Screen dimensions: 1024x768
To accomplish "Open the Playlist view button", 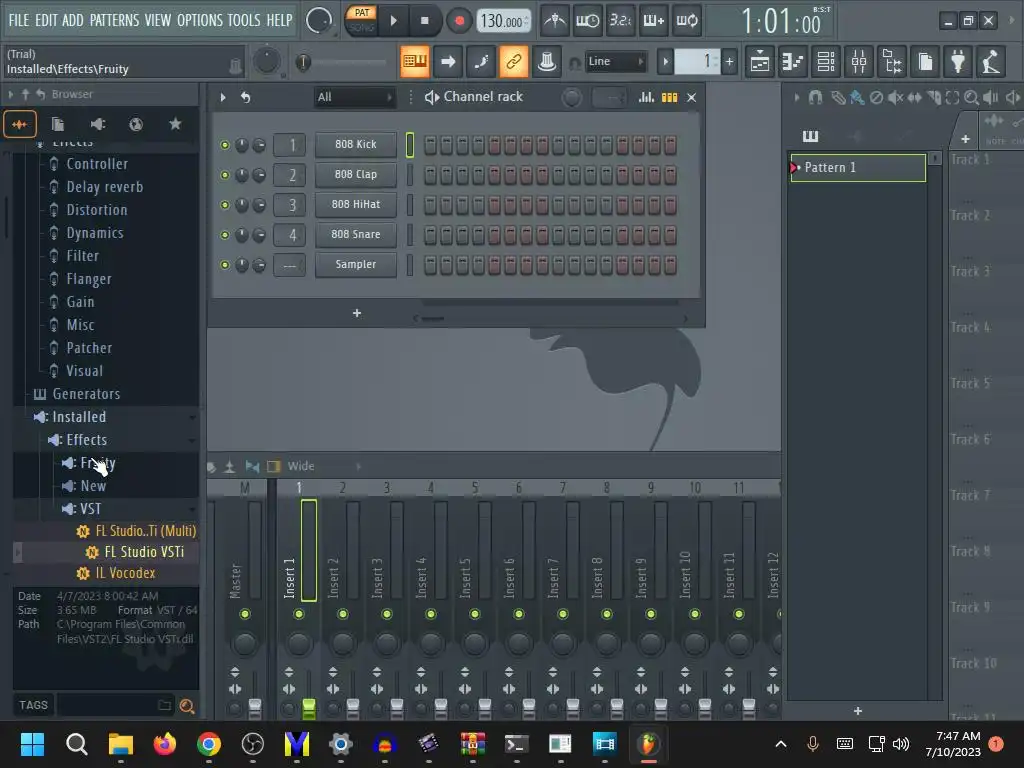I will (760, 62).
